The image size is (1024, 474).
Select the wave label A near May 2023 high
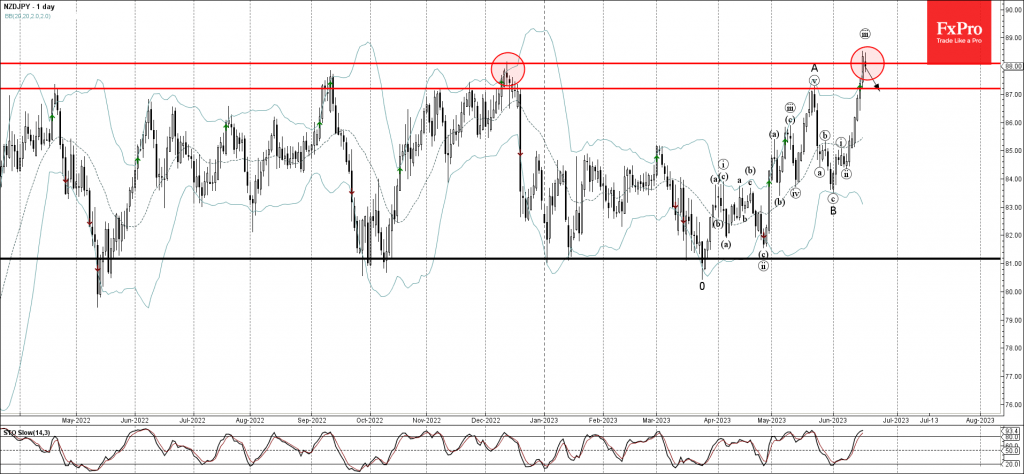(x=815, y=68)
